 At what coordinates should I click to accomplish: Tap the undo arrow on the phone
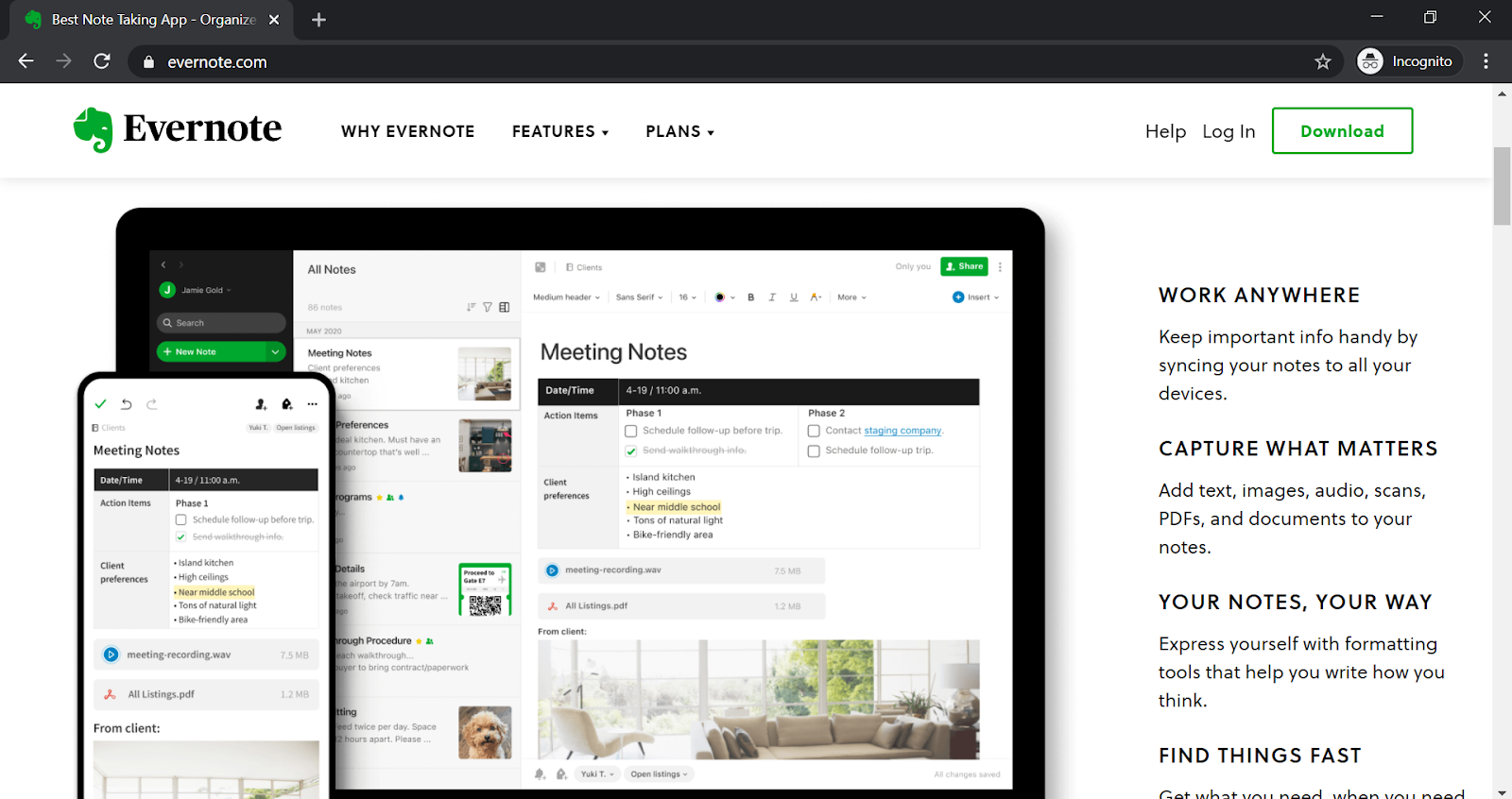(127, 404)
